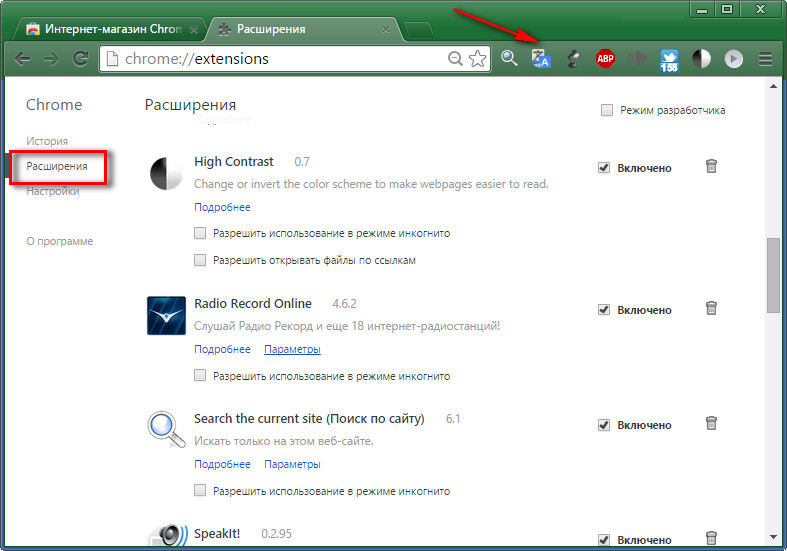Click the browser forward arrow
The image size is (787, 551).
pyautogui.click(x=51, y=59)
